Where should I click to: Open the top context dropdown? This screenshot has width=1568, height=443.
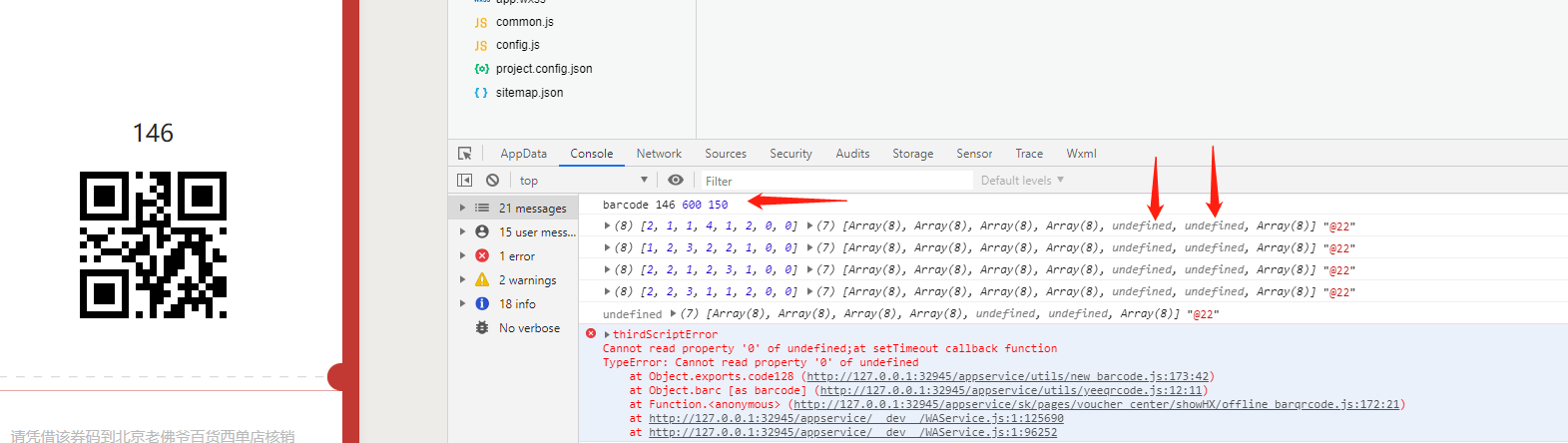[584, 181]
